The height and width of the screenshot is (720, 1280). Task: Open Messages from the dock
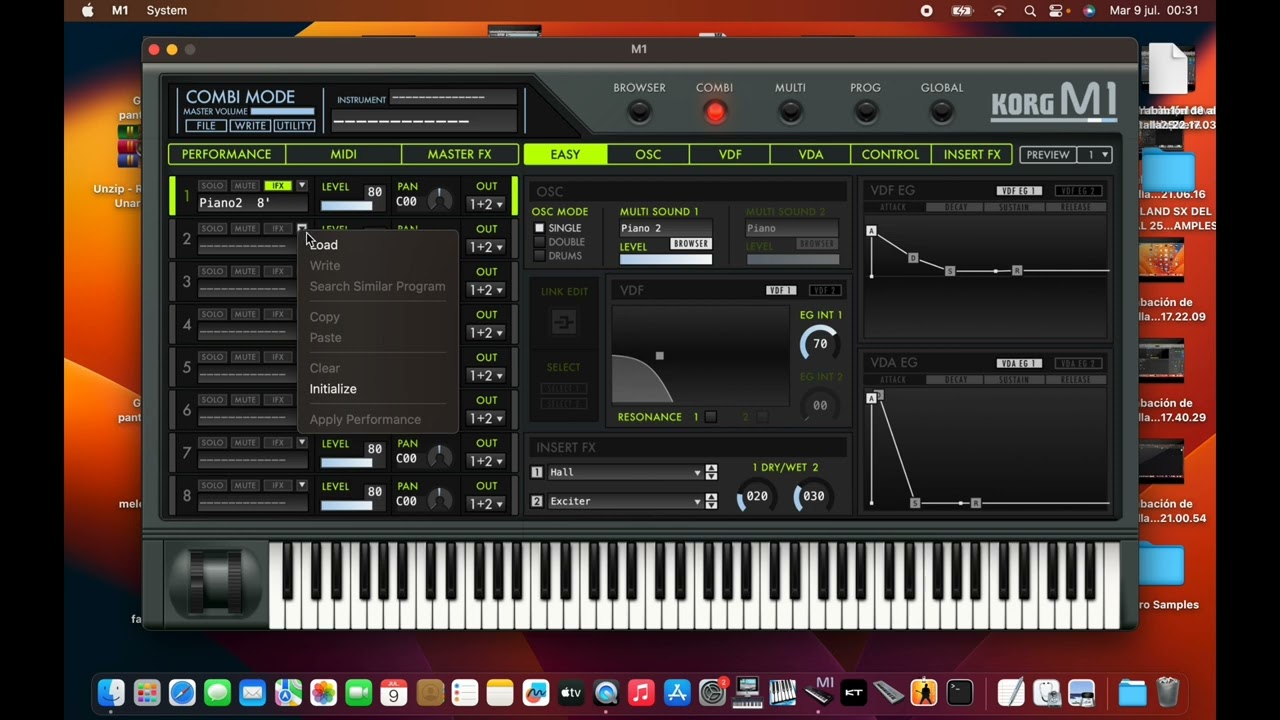pyautogui.click(x=217, y=692)
